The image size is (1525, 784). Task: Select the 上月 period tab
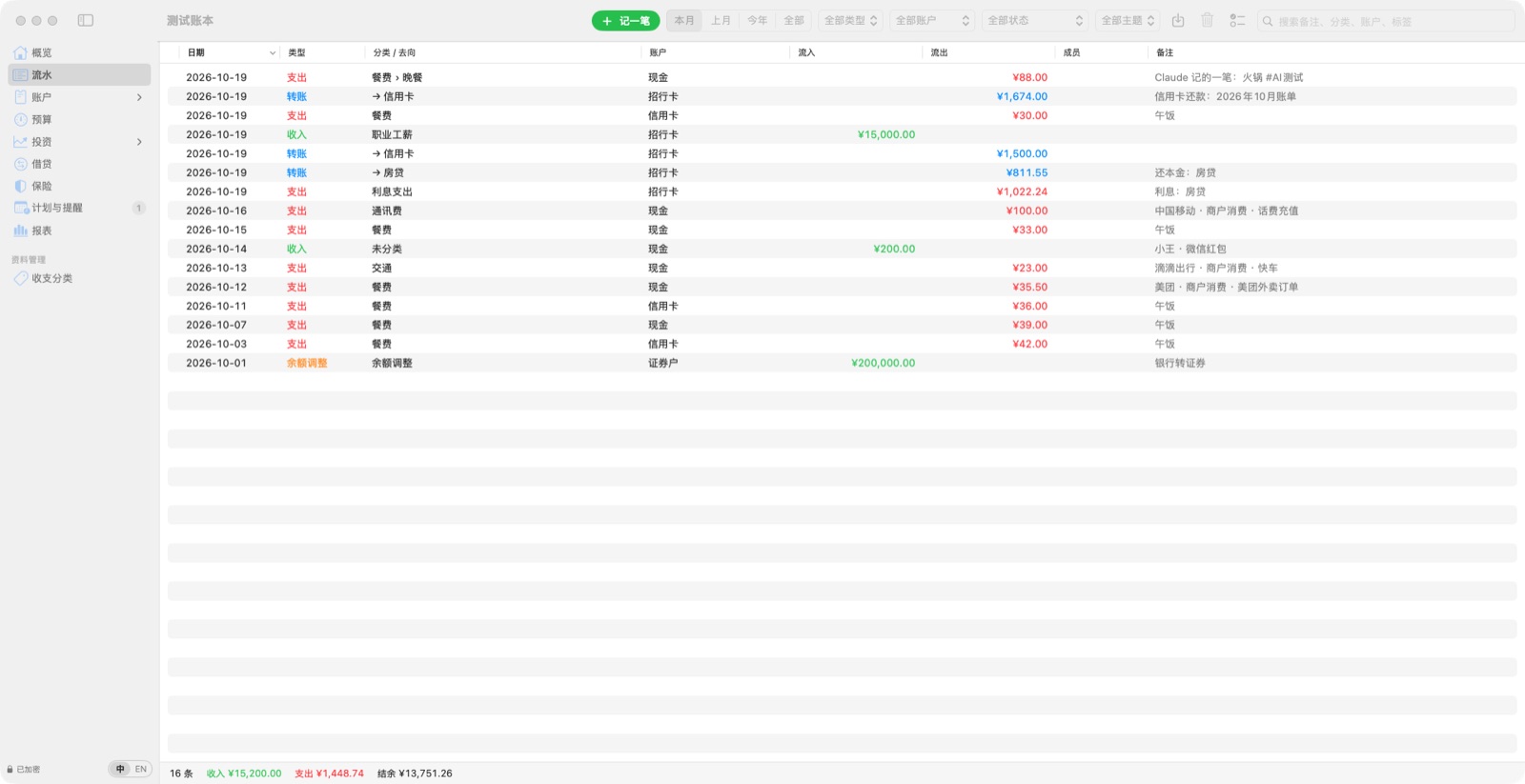tap(721, 20)
